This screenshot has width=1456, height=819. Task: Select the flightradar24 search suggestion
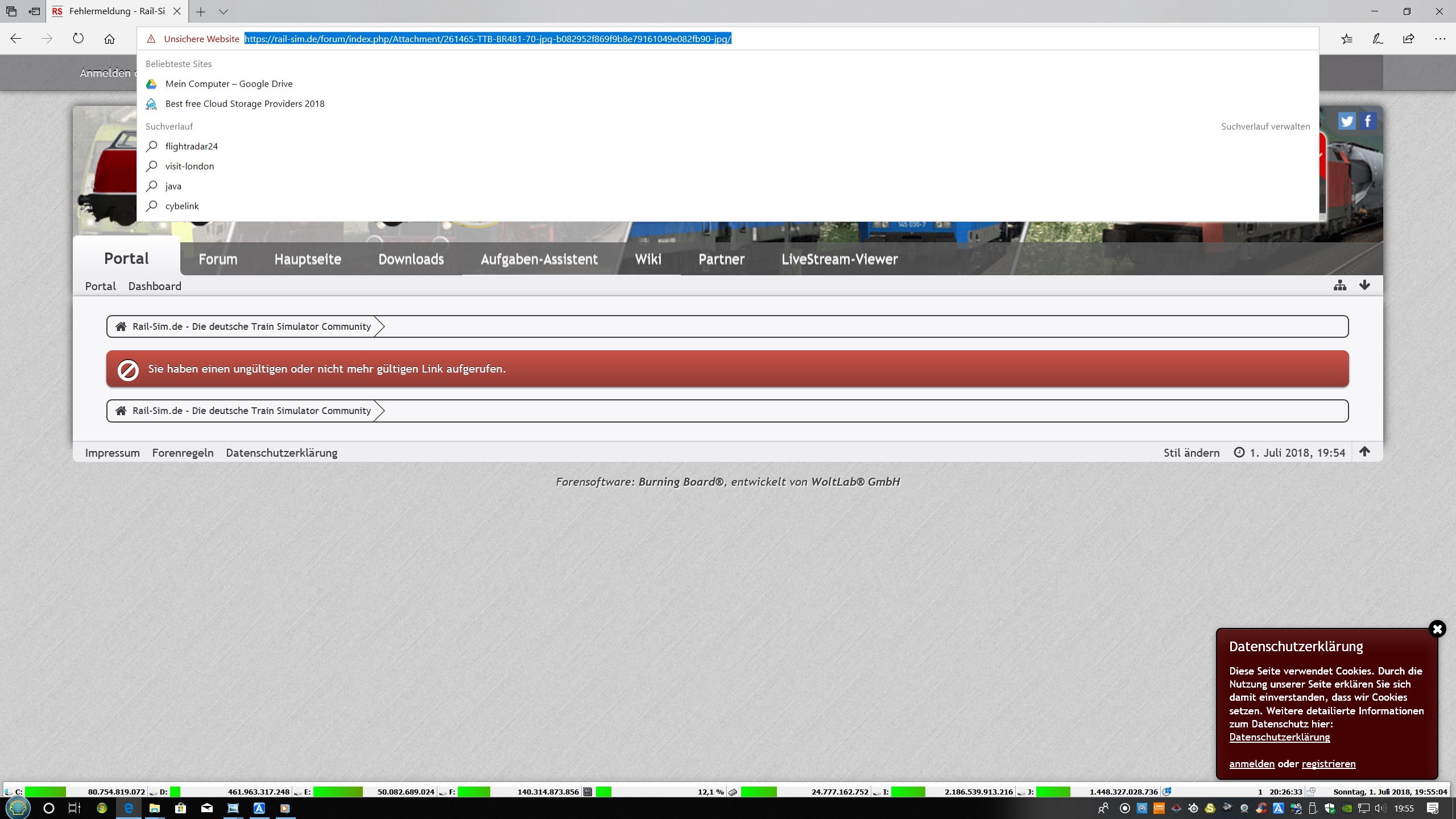click(x=191, y=146)
